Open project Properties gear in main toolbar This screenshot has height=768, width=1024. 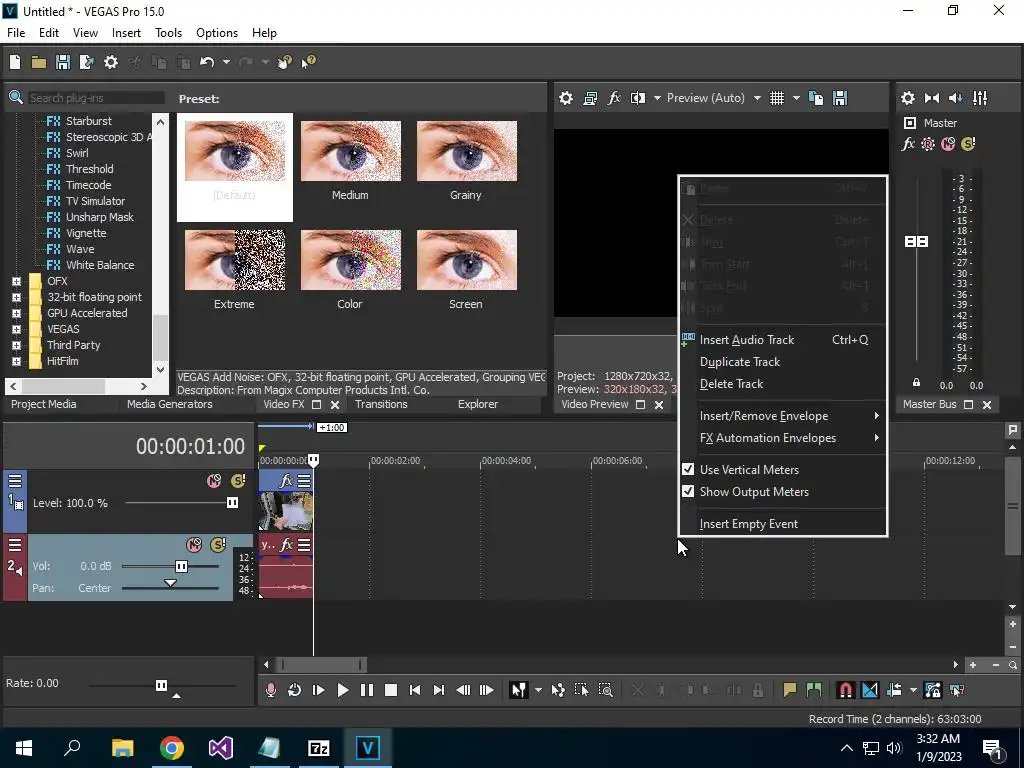click(x=111, y=62)
